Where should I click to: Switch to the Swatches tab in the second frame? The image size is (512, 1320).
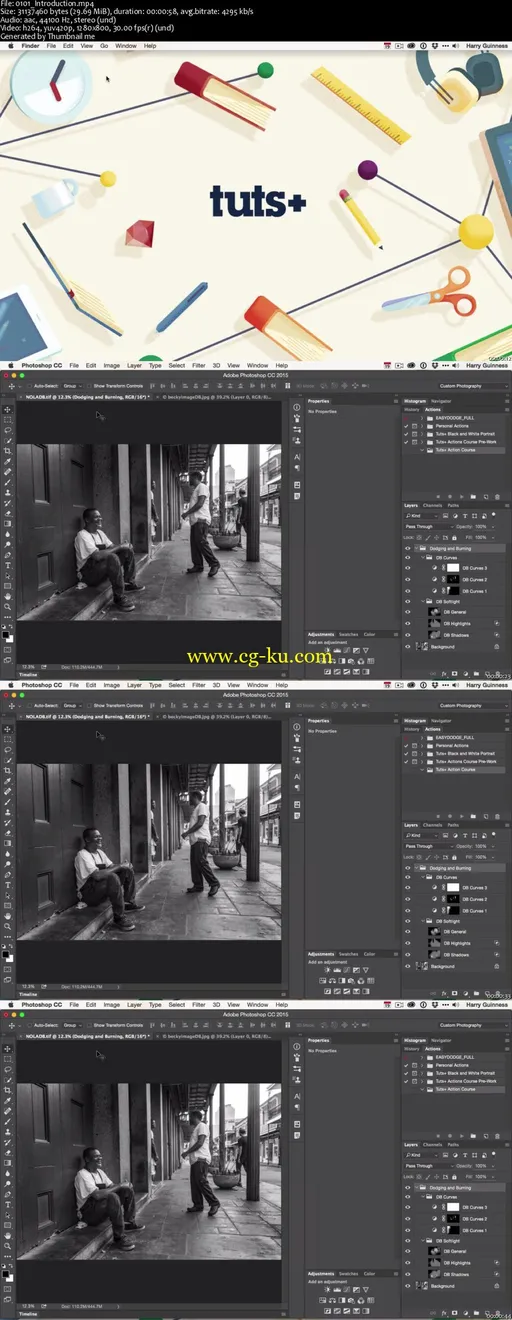pos(348,953)
